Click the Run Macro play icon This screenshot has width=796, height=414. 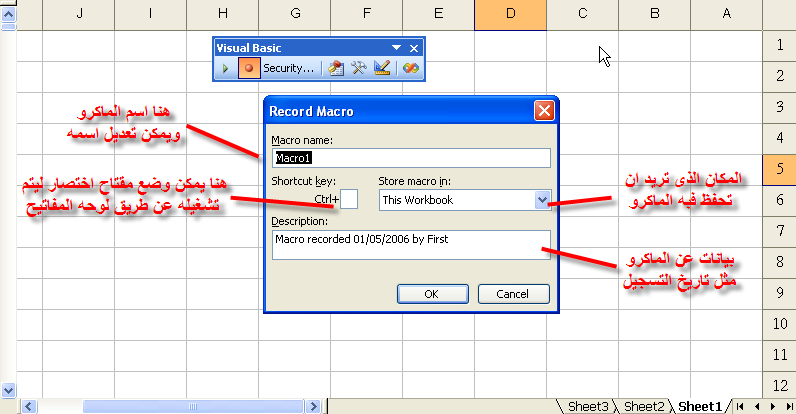click(225, 68)
